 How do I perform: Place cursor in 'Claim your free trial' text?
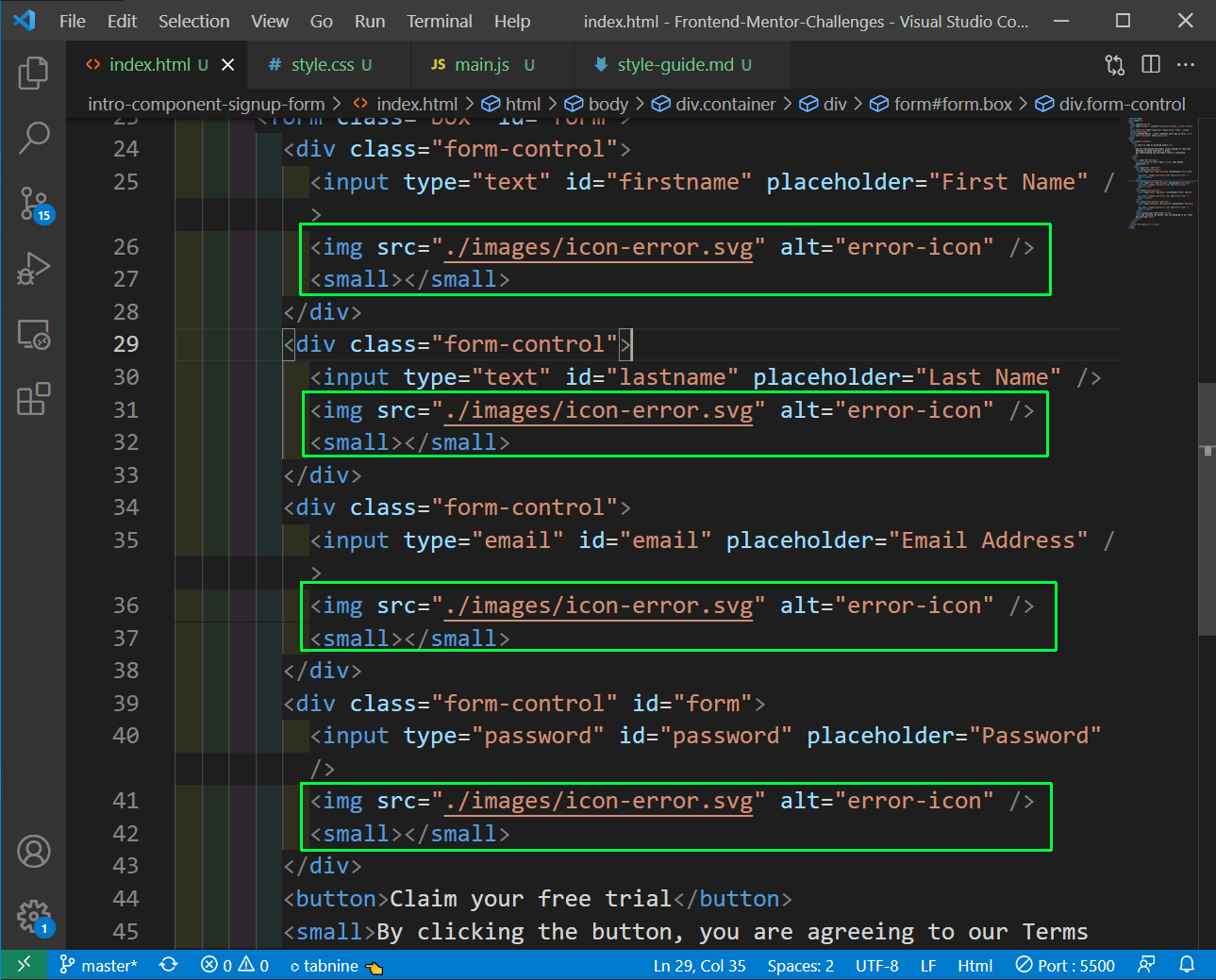(530, 899)
